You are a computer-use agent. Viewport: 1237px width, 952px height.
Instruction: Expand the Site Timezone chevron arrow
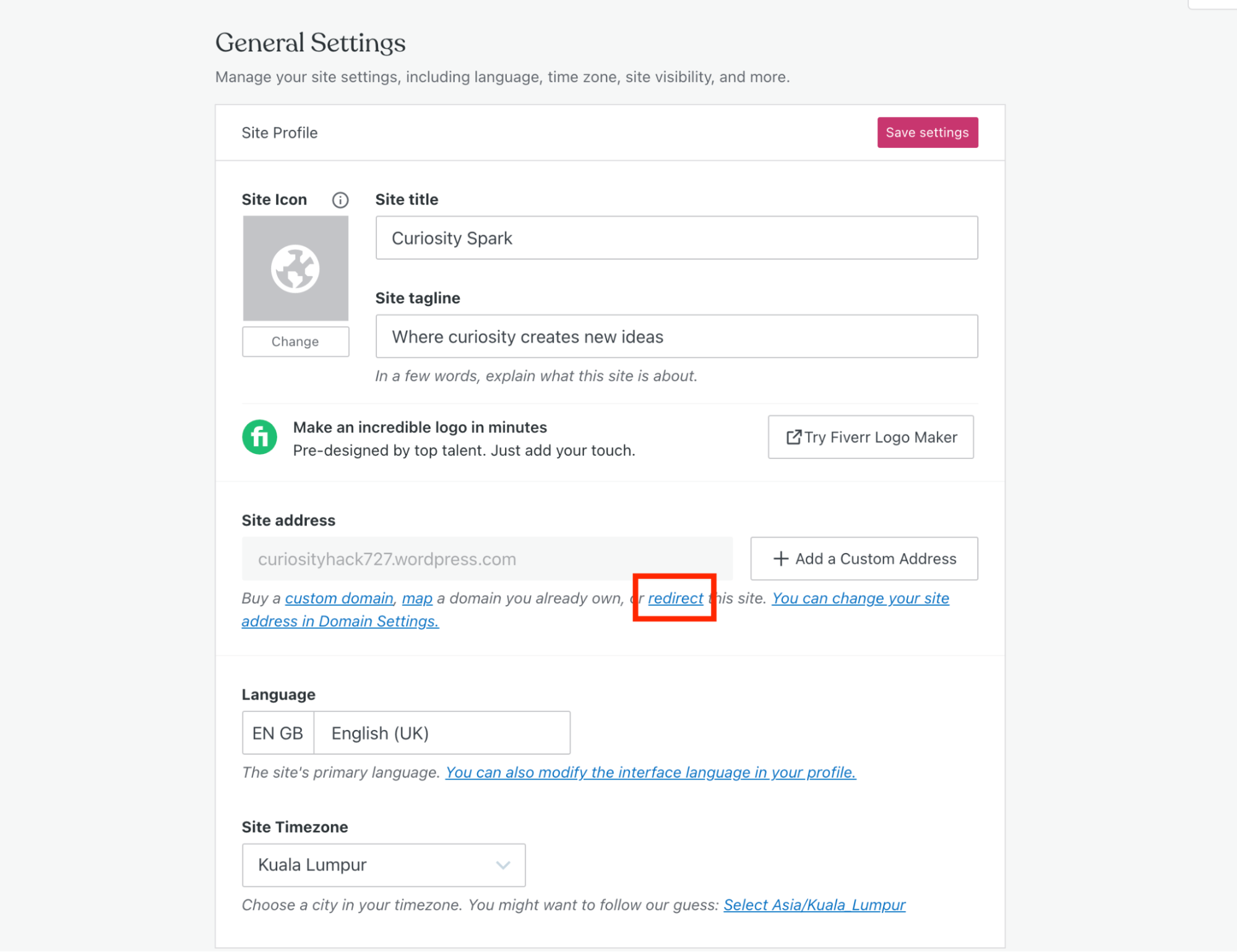503,865
